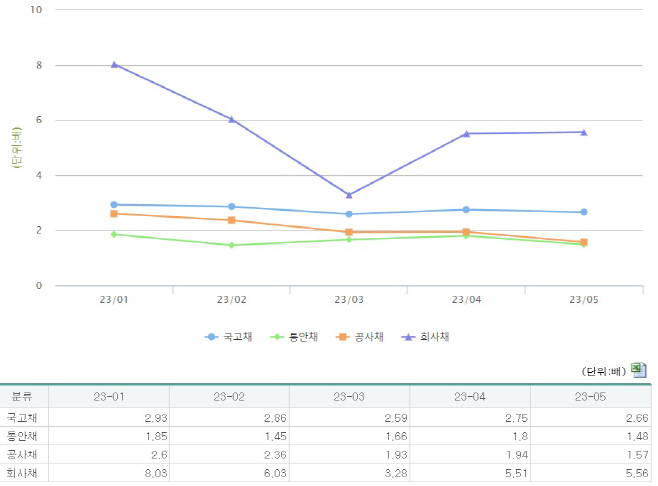Click the 2.93 value cell
Screen dimensions: 658x486
(x=109, y=418)
